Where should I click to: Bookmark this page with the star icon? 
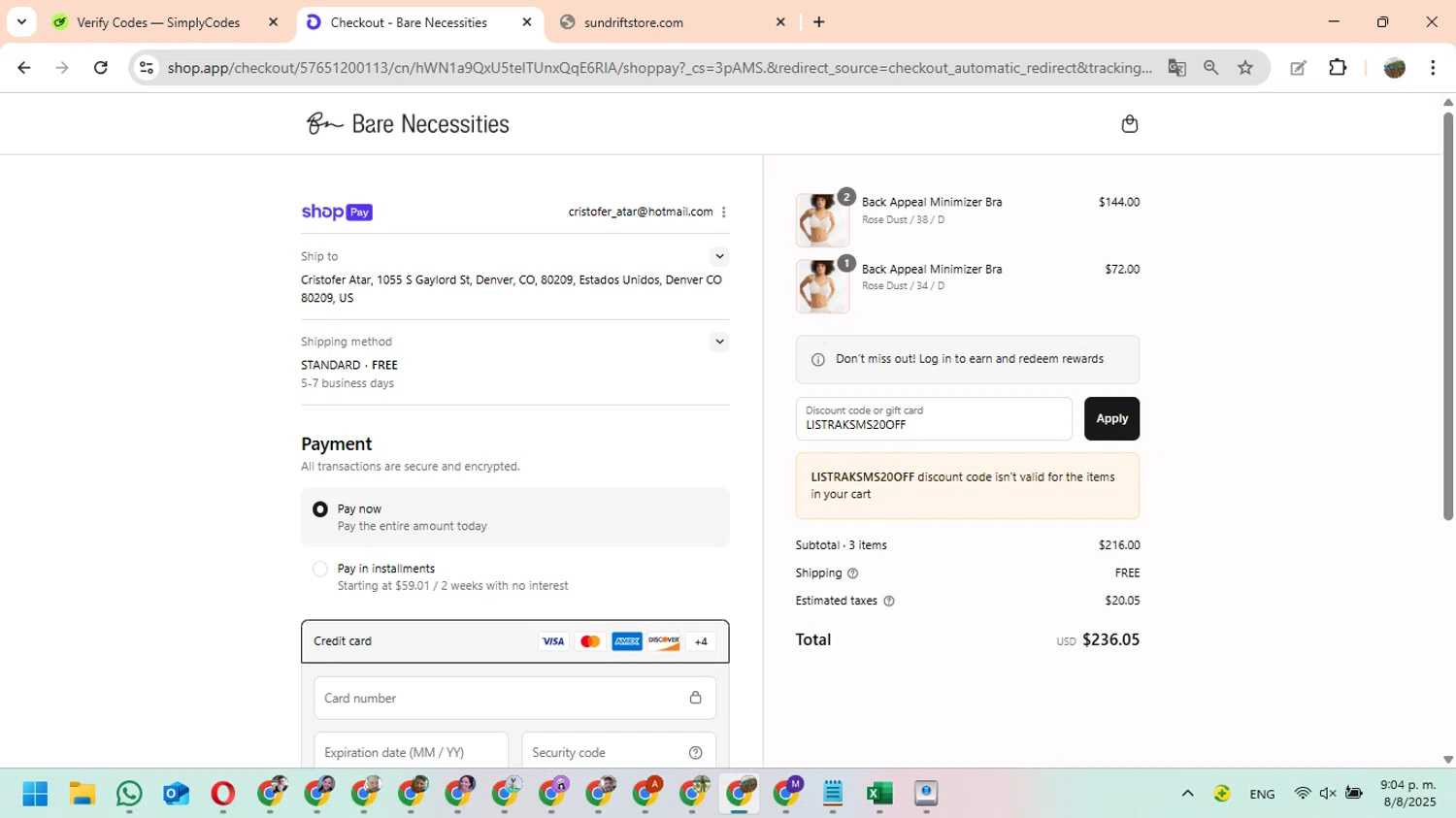pos(1245,68)
